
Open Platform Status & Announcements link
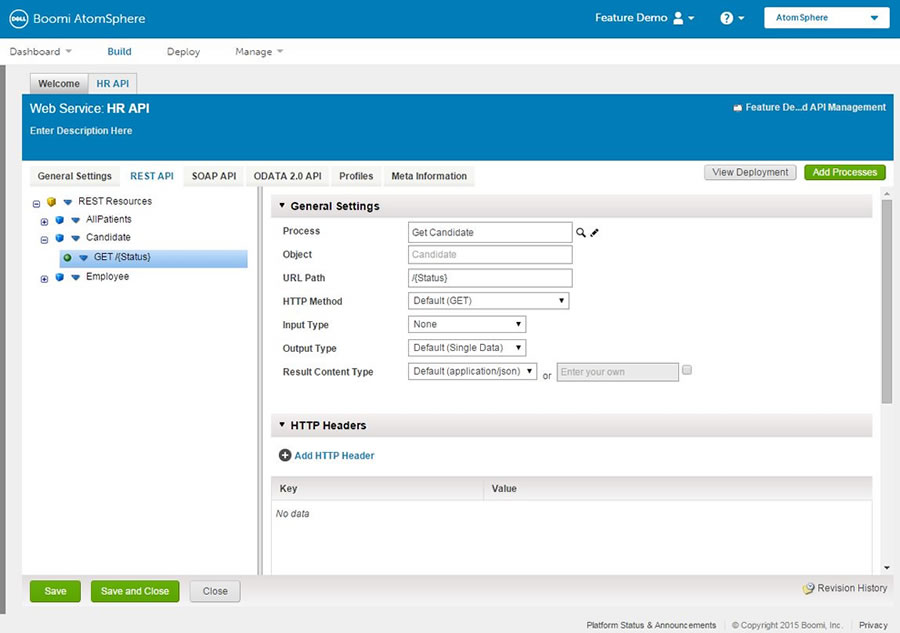(651, 625)
